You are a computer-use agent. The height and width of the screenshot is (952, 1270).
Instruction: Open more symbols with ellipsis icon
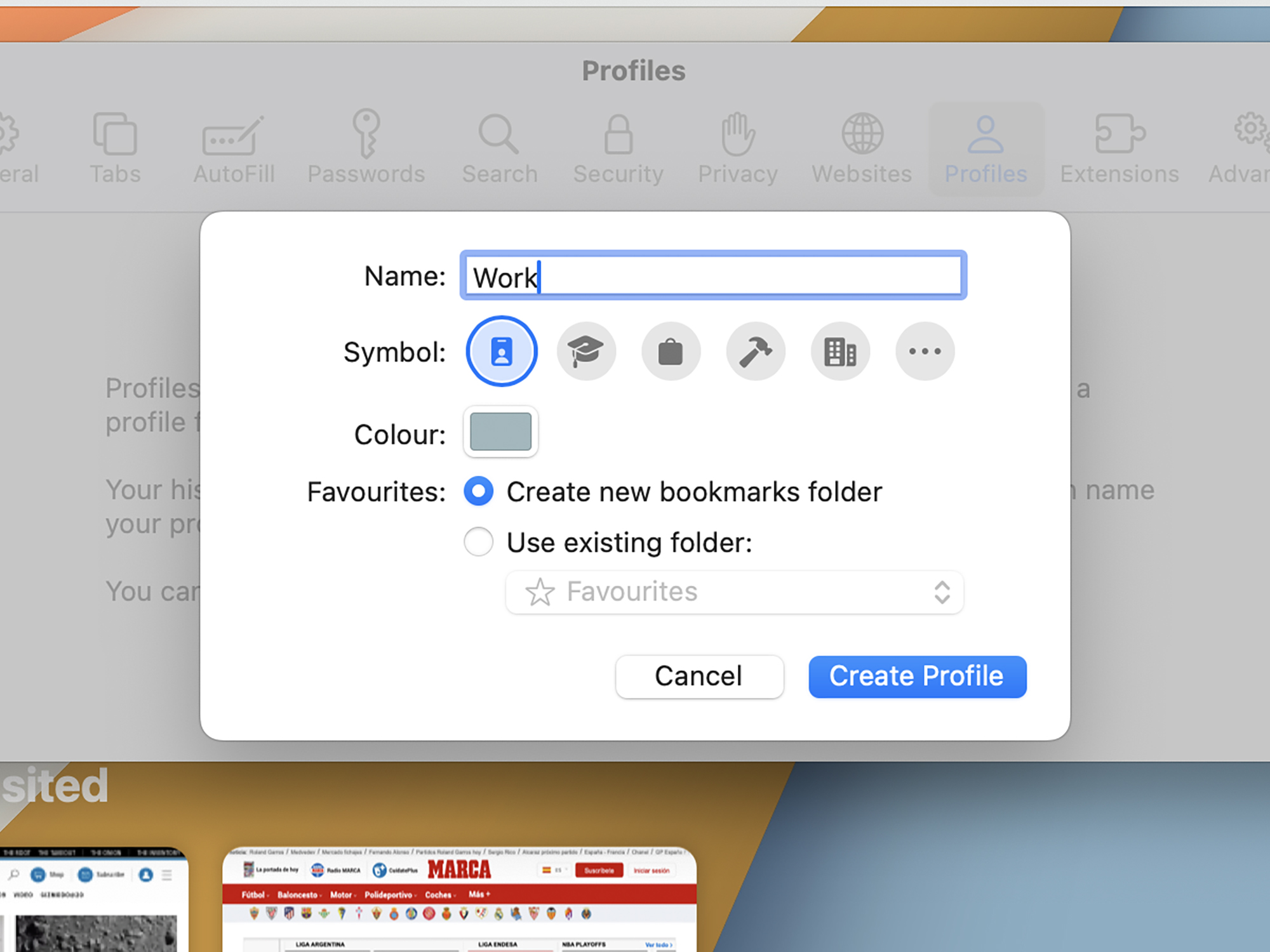coord(924,350)
